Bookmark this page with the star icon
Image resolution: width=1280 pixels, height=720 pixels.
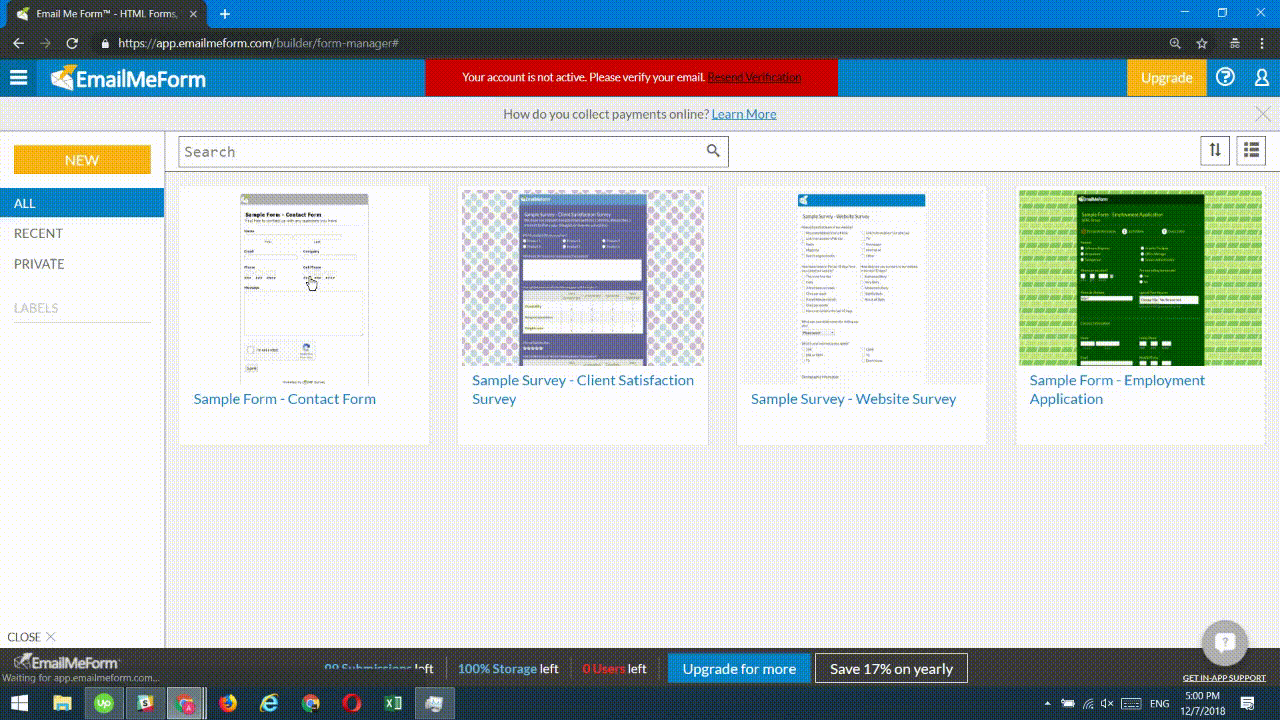point(1202,43)
